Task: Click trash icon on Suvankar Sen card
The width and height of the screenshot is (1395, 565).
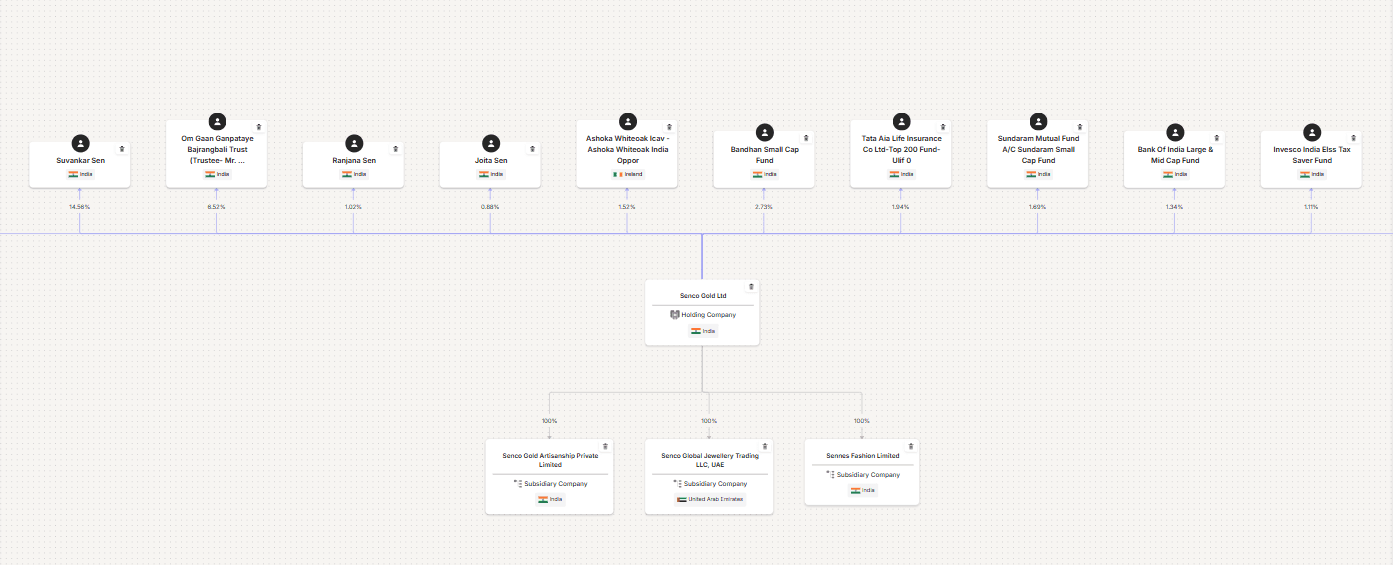Action: tap(121, 149)
